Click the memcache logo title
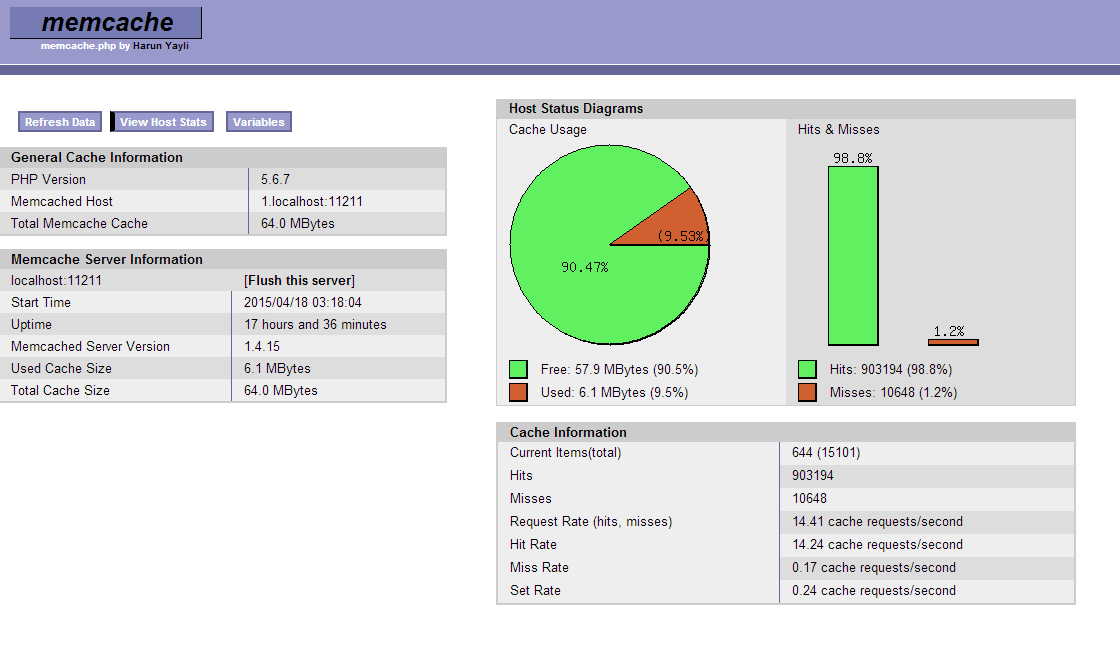The image size is (1120, 653). tap(106, 23)
